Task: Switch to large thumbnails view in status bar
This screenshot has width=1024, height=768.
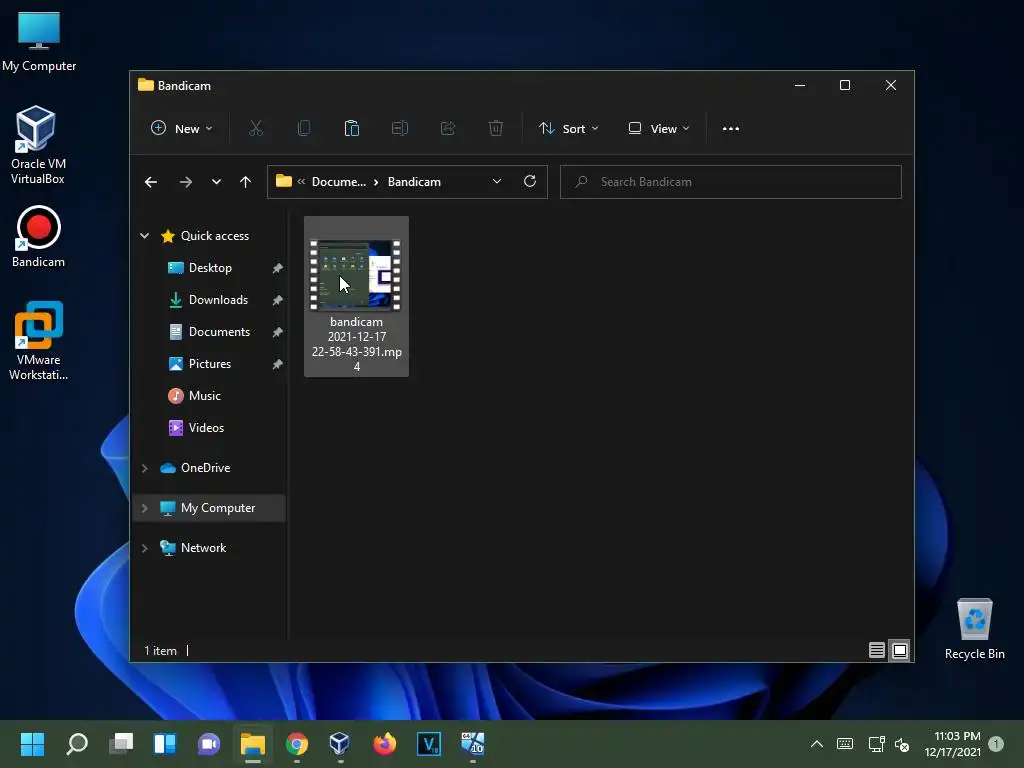Action: [900, 650]
